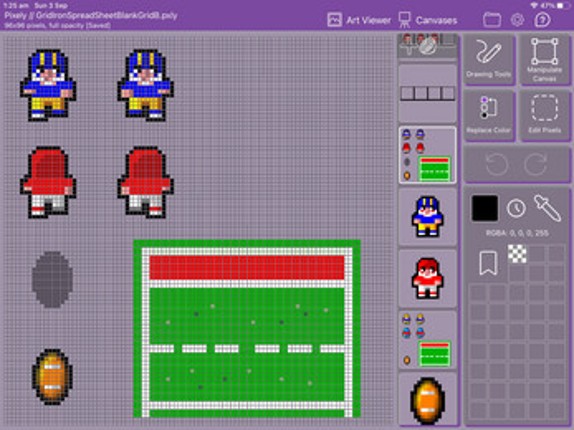Click the RGBA: 0, 0, 0, 255 value
This screenshot has width=574, height=430.
(517, 233)
